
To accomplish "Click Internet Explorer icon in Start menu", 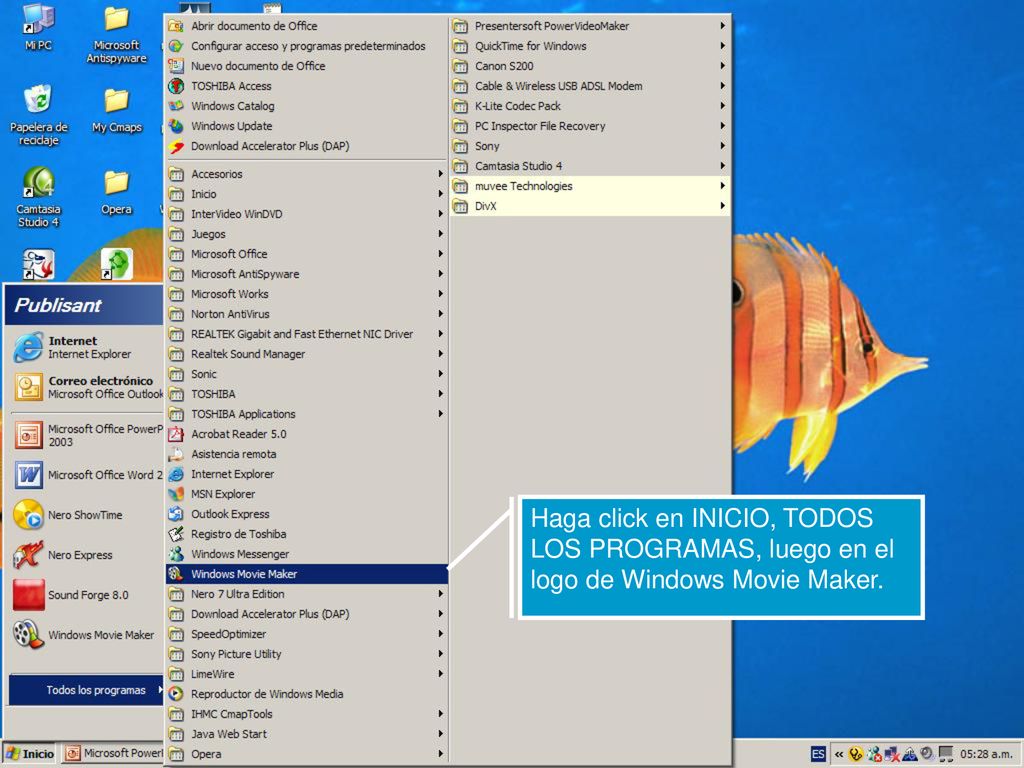I will click(28, 347).
